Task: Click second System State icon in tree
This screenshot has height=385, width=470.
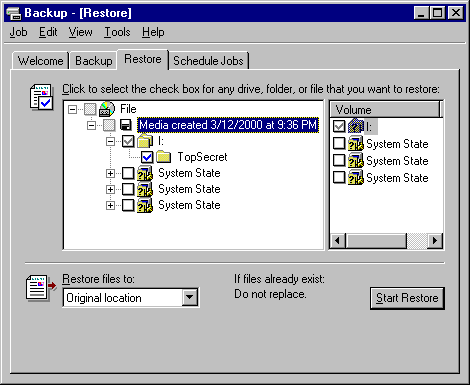Action: (x=145, y=189)
